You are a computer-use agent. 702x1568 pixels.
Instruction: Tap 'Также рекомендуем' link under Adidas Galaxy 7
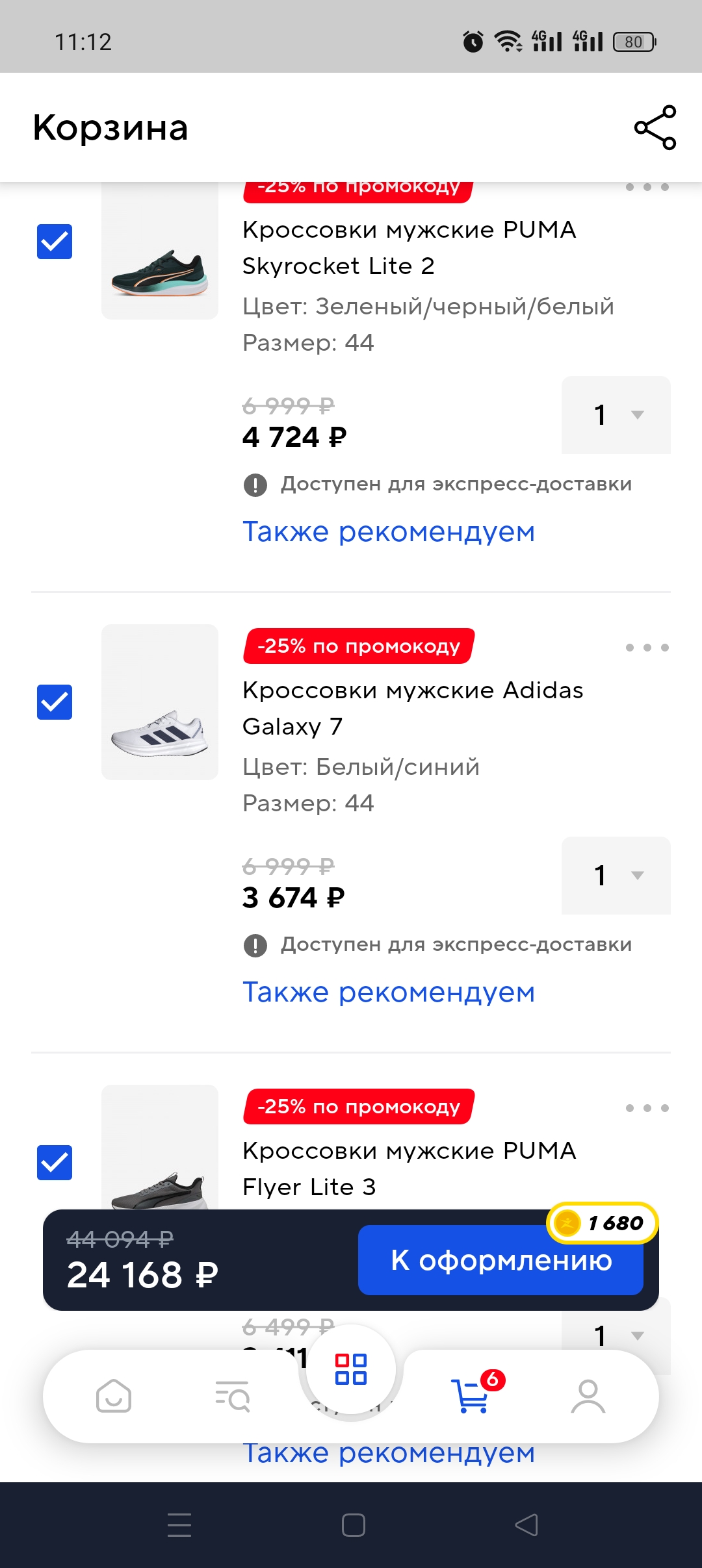(389, 993)
